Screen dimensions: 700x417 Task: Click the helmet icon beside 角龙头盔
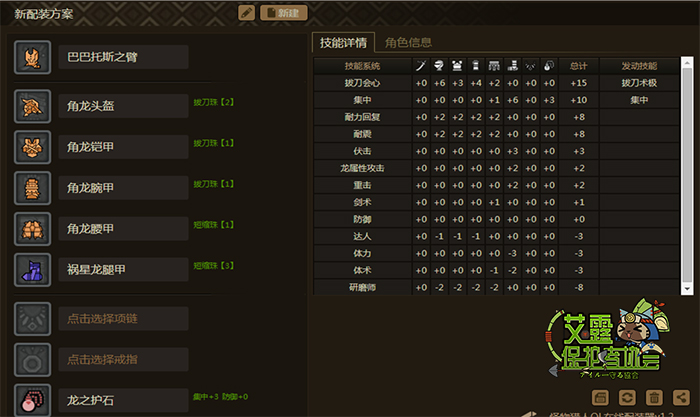33,106
